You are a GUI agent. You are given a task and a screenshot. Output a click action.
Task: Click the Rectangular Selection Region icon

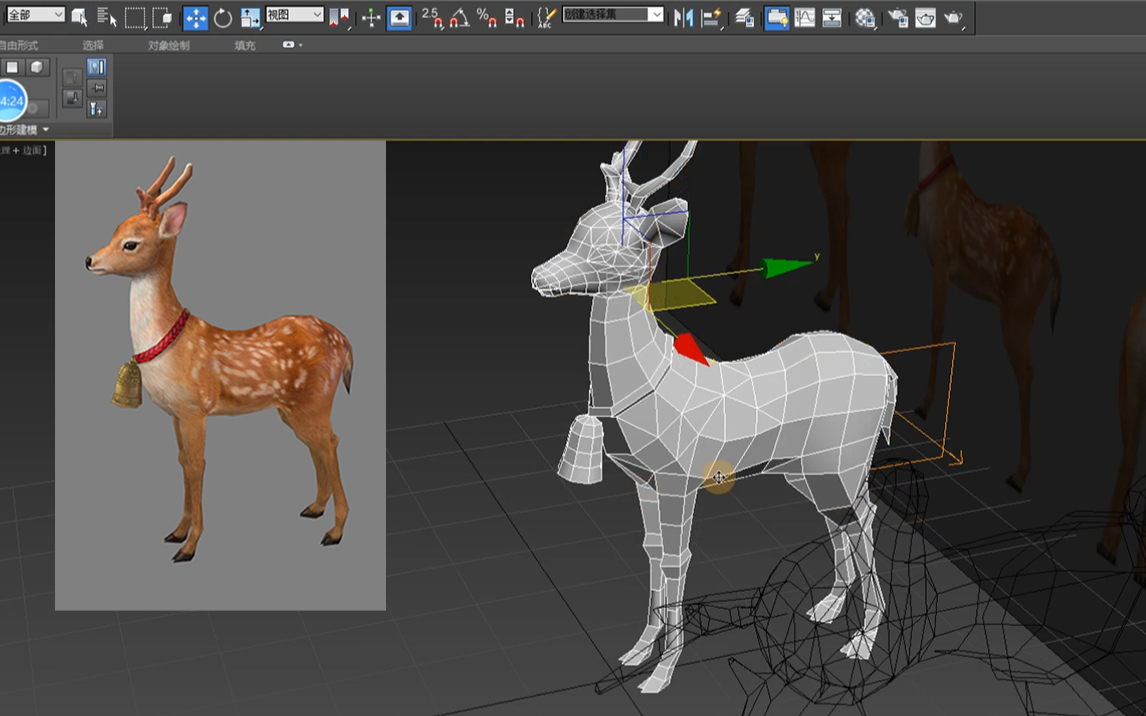pos(134,18)
